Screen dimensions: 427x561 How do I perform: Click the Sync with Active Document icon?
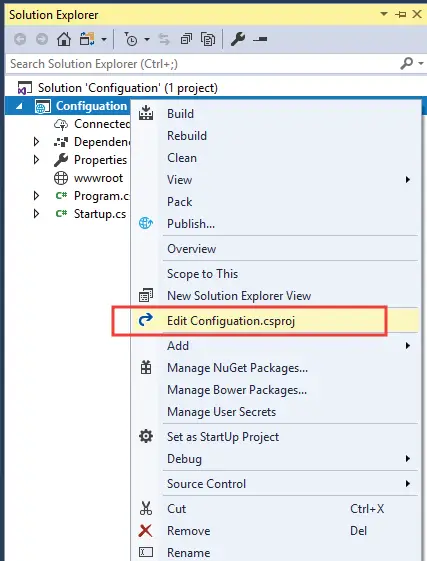164,39
